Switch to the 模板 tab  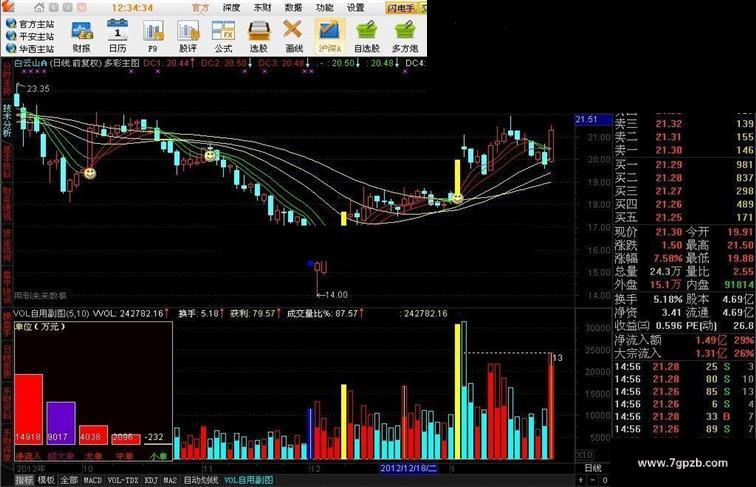pos(46,480)
